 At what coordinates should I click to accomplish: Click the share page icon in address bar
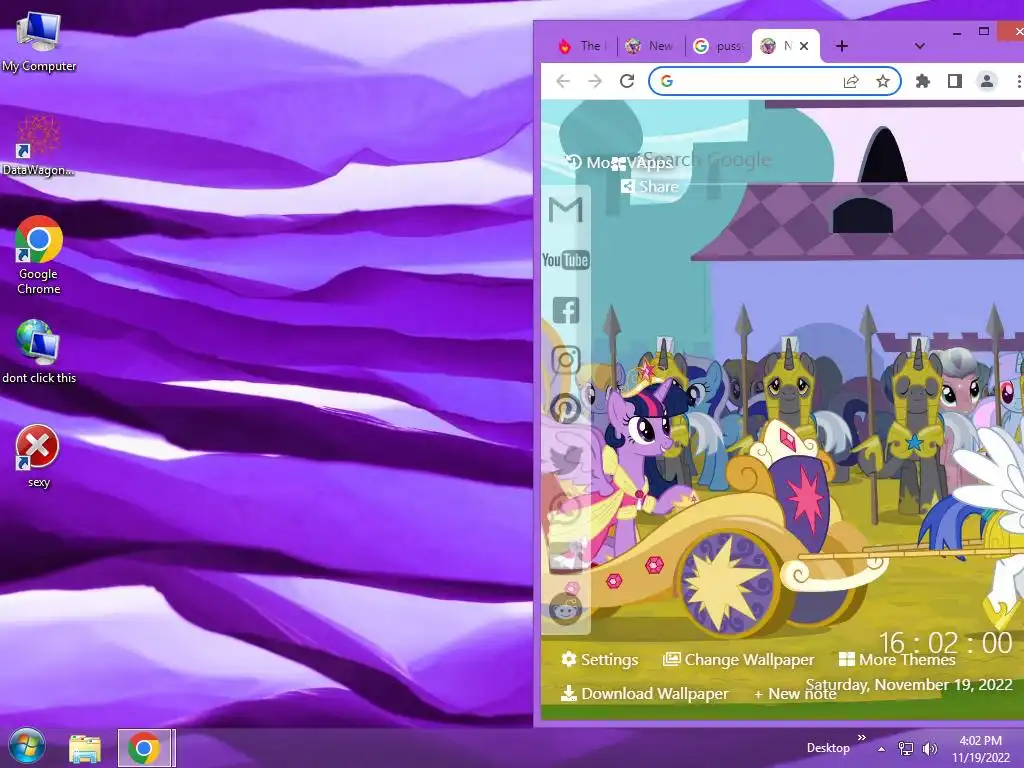pos(851,82)
